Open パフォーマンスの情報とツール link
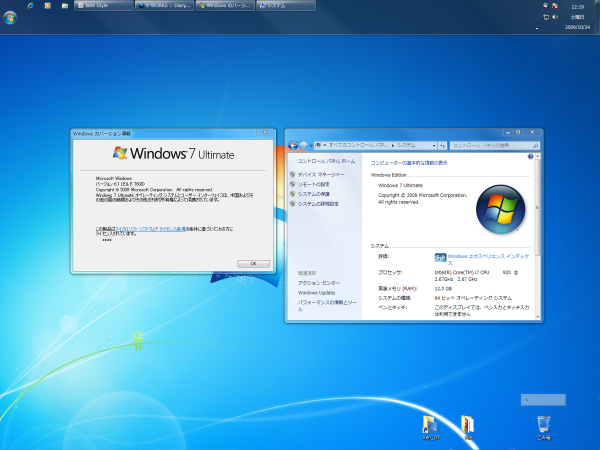600x450 pixels. tap(327, 305)
